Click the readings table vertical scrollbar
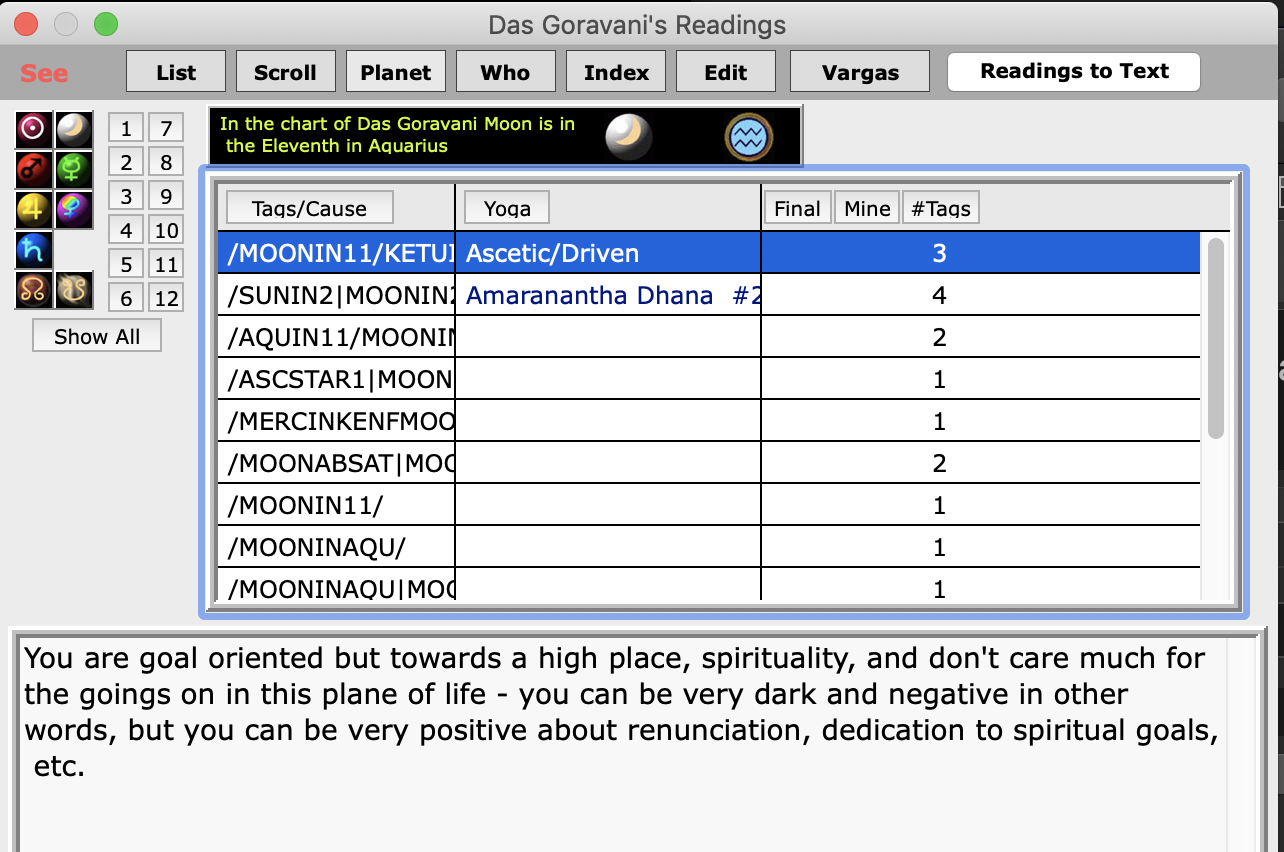The image size is (1284, 852). click(x=1215, y=338)
